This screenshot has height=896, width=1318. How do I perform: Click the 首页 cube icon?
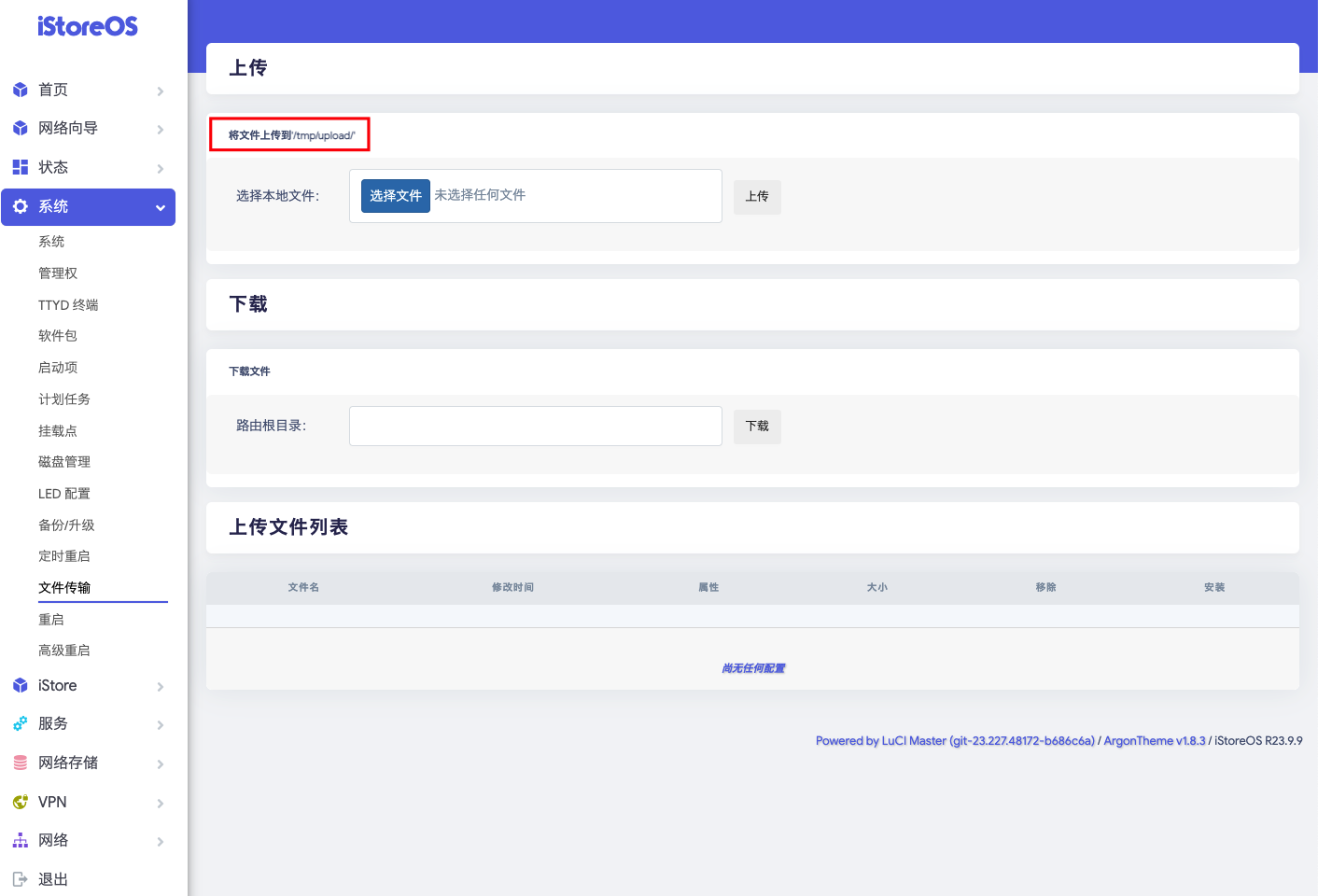click(x=21, y=90)
